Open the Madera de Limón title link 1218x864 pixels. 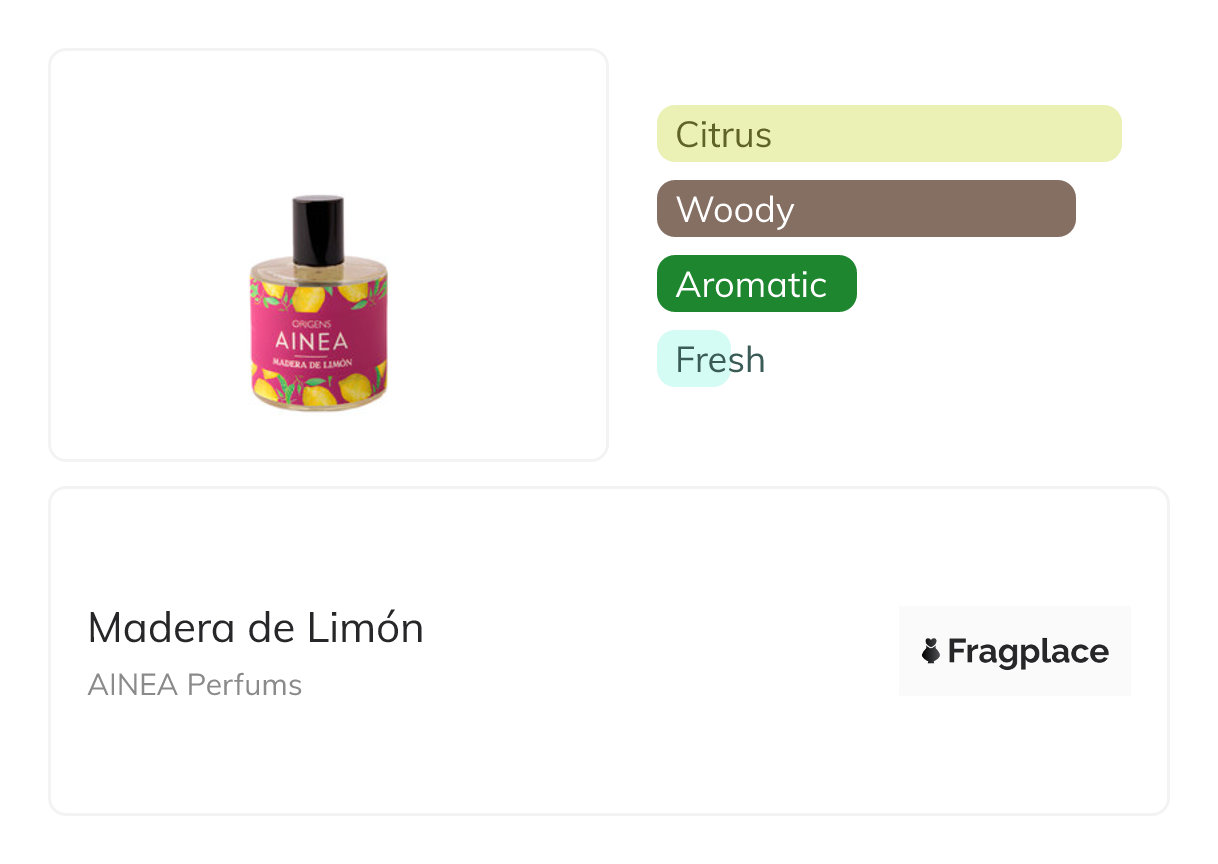click(256, 628)
